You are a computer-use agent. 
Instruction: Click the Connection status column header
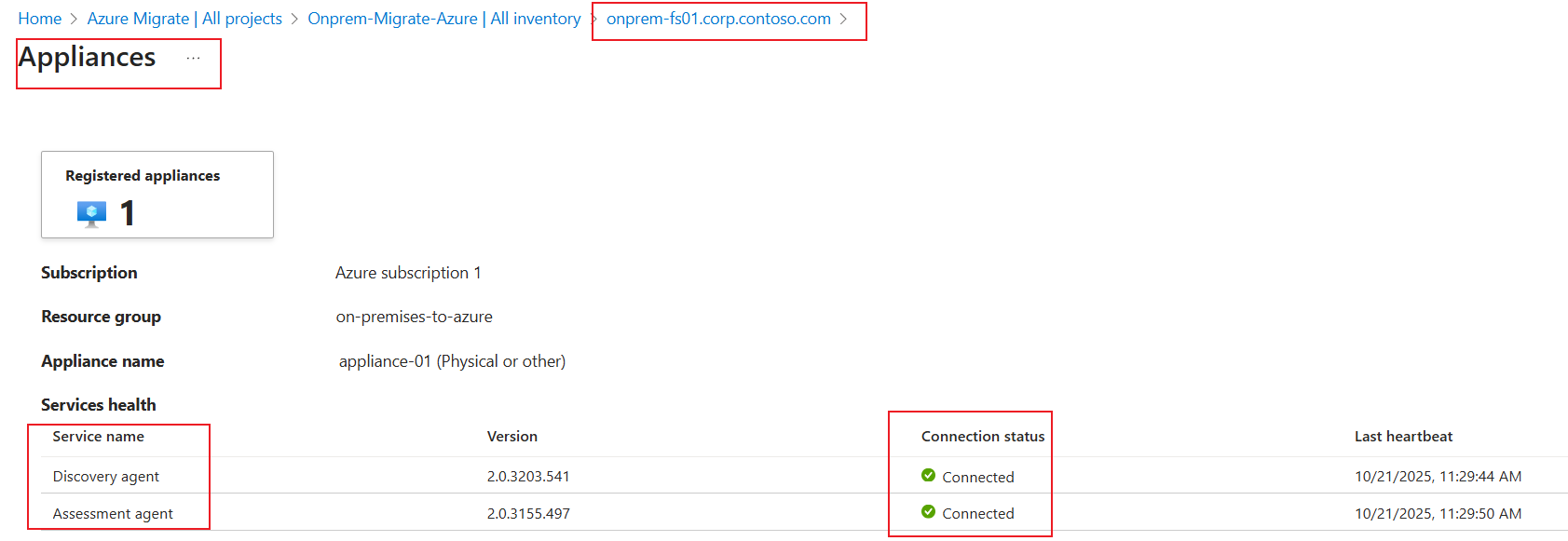[982, 437]
